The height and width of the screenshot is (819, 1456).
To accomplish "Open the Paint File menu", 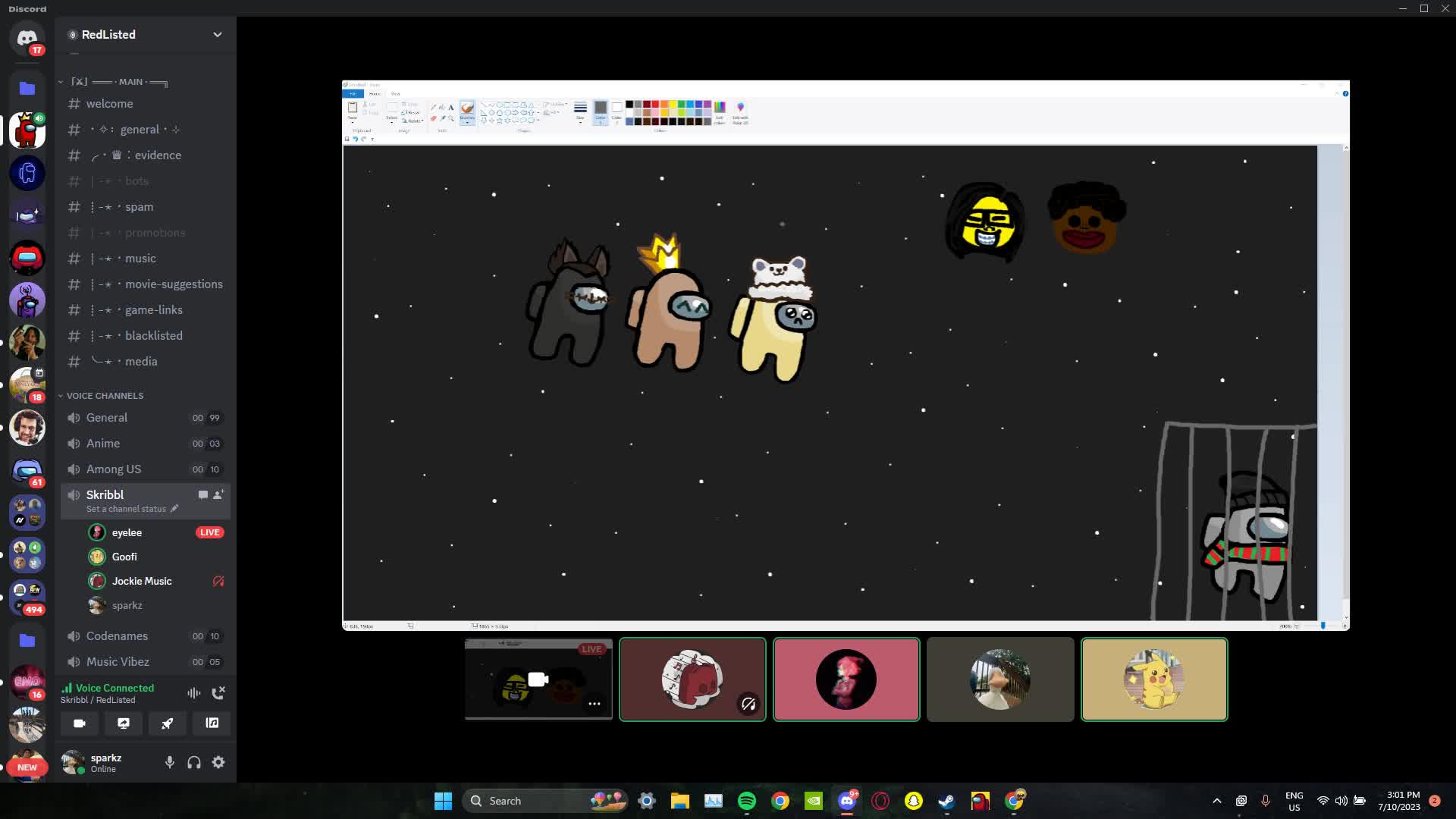I will (x=353, y=93).
